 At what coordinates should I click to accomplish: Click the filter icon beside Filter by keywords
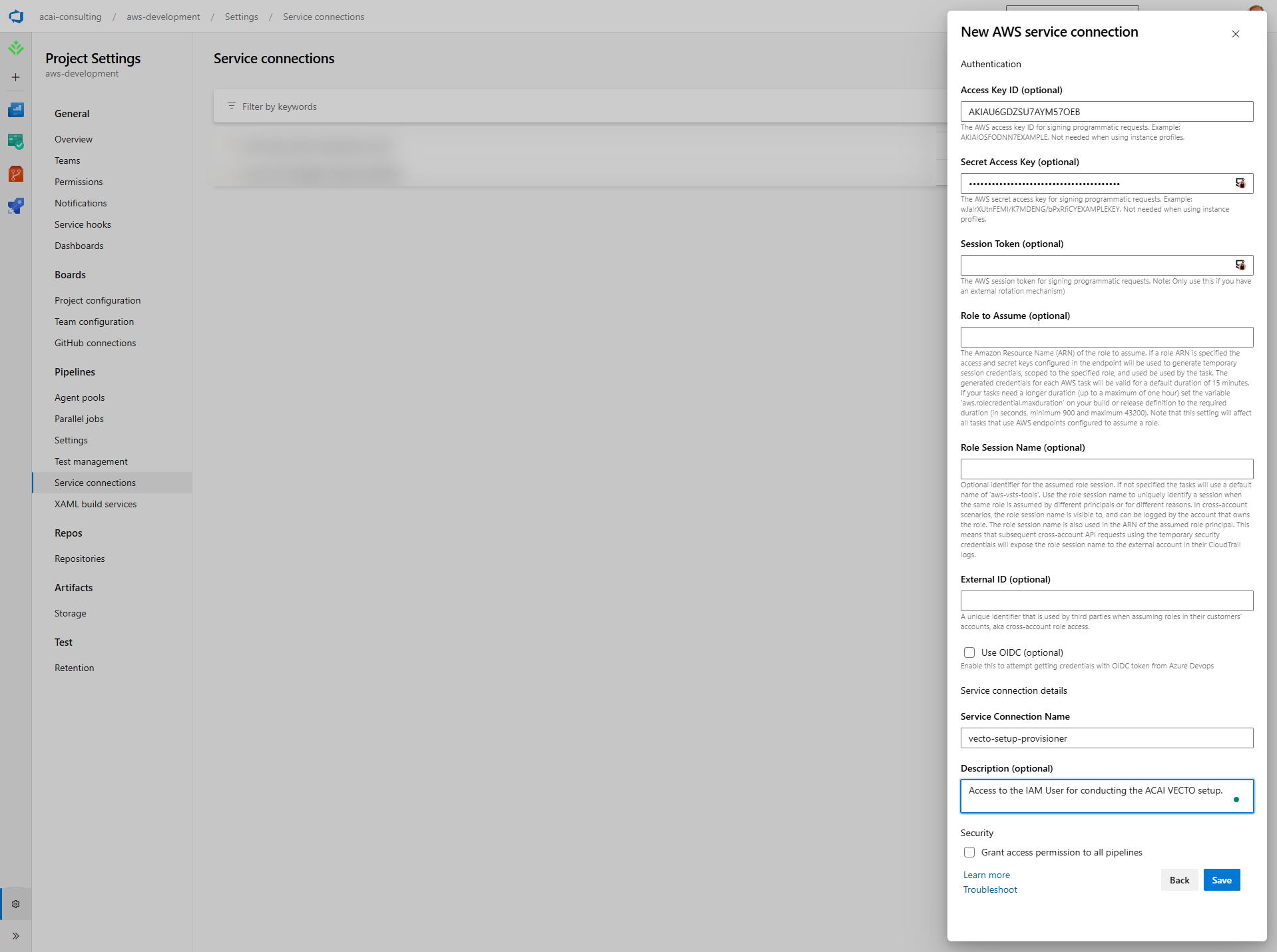pyautogui.click(x=232, y=106)
